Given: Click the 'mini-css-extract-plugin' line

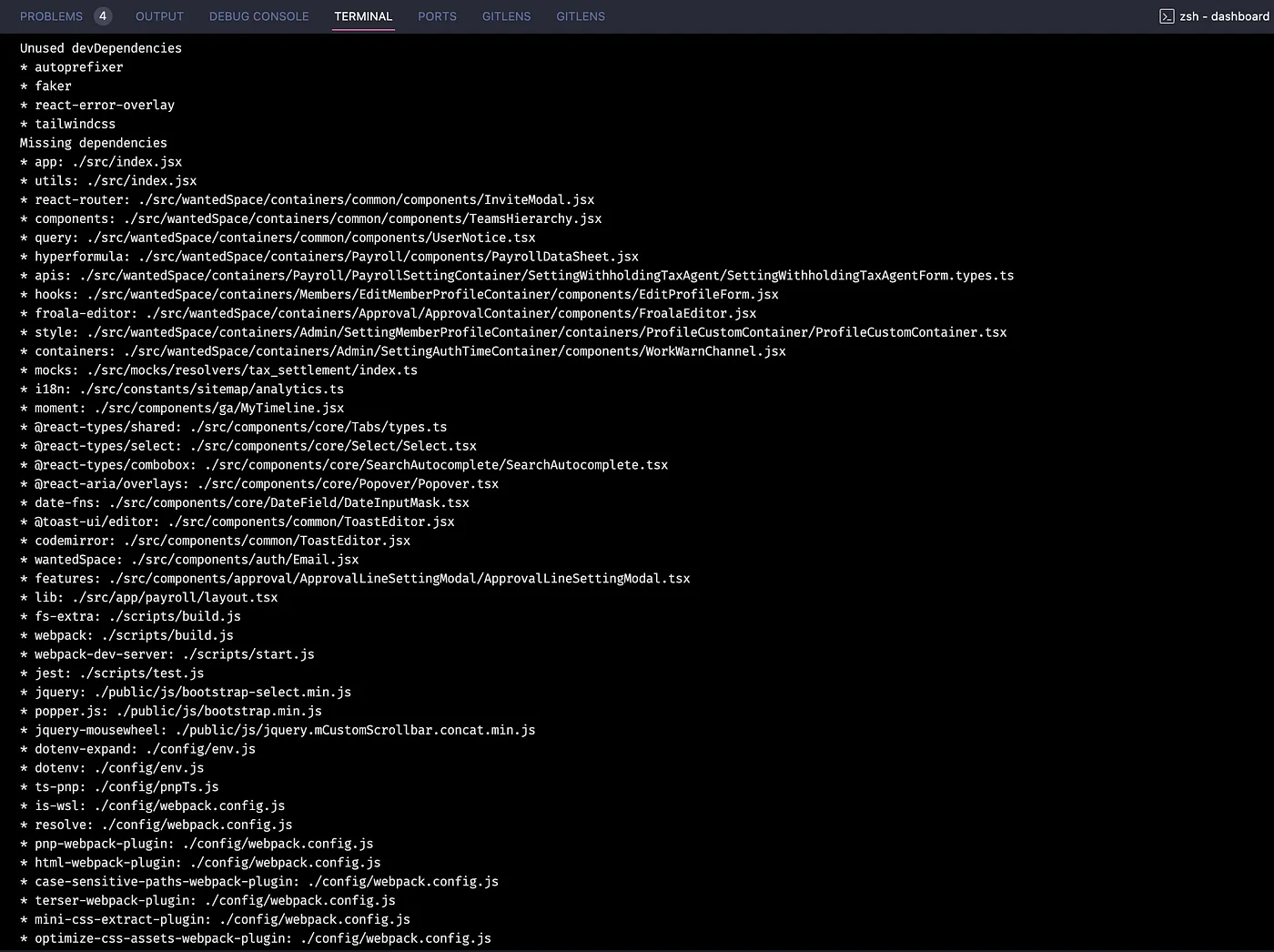Looking at the screenshot, I should 216,920.
